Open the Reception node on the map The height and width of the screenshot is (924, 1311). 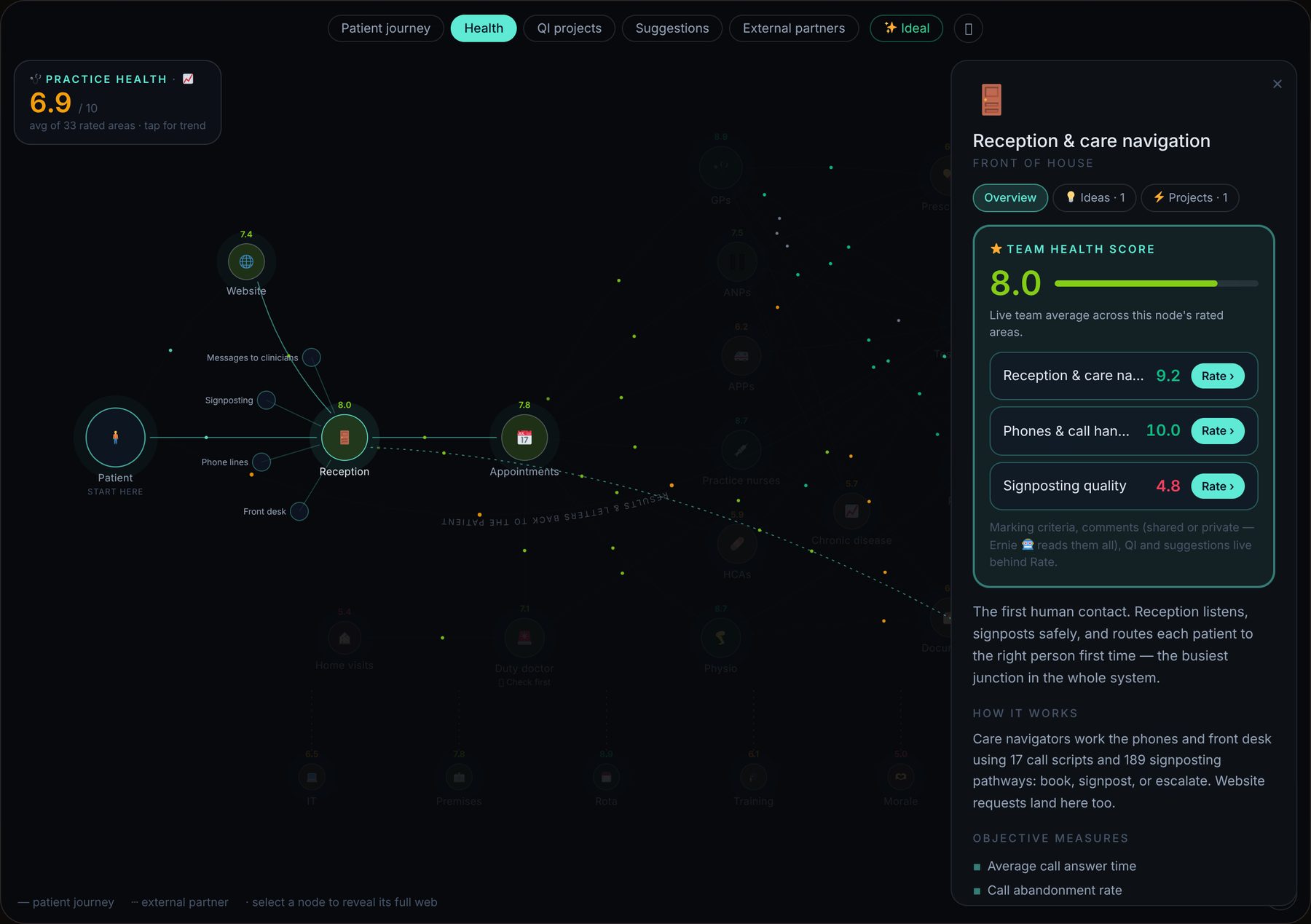[345, 437]
